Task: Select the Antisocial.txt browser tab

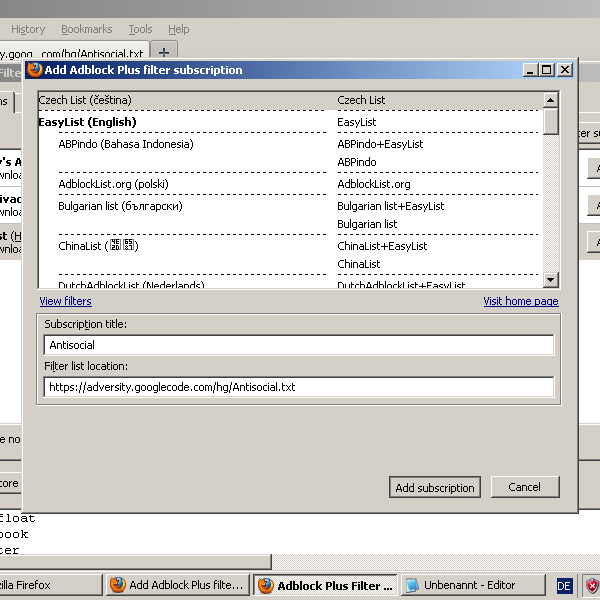Action: tap(73, 52)
